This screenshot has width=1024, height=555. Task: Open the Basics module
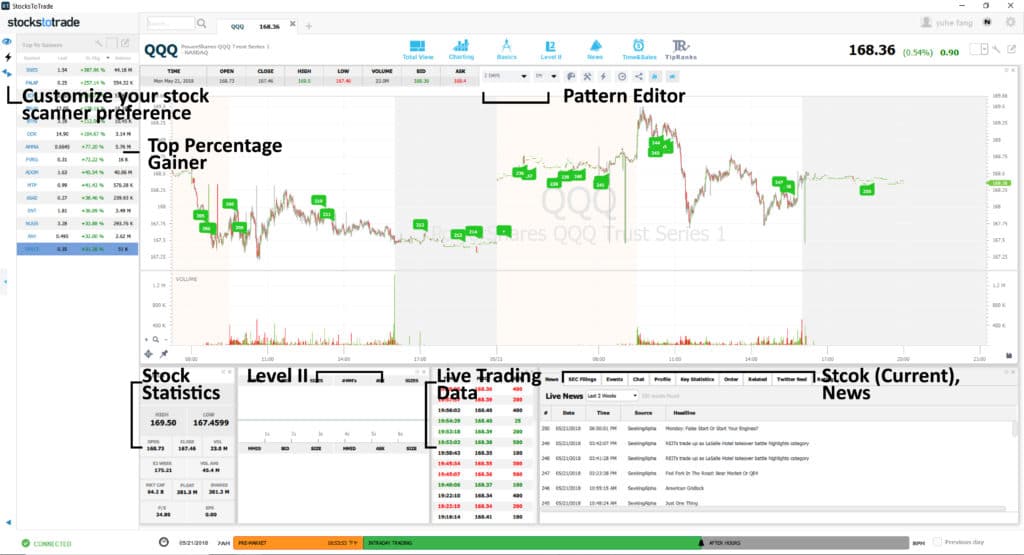pyautogui.click(x=506, y=50)
